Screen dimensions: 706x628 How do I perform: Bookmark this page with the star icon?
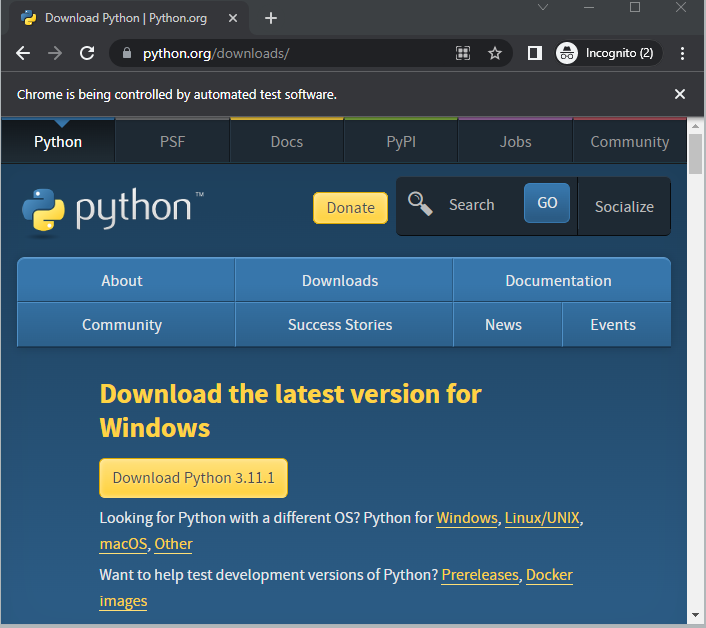(x=495, y=53)
